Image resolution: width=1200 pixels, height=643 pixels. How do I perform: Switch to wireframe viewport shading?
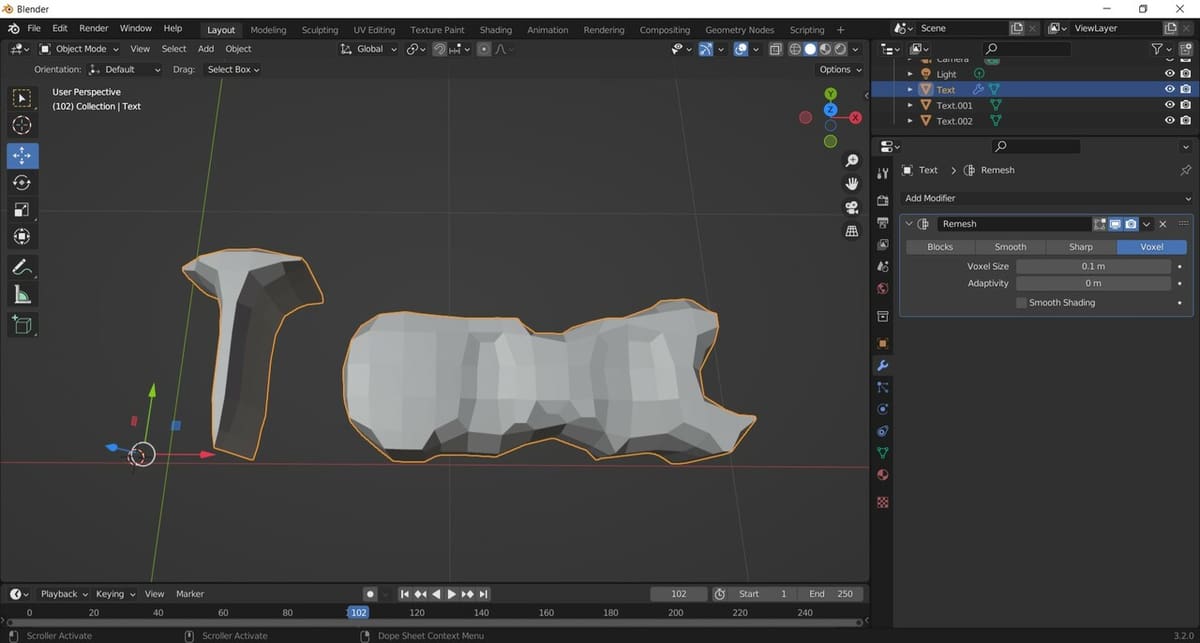pos(795,48)
